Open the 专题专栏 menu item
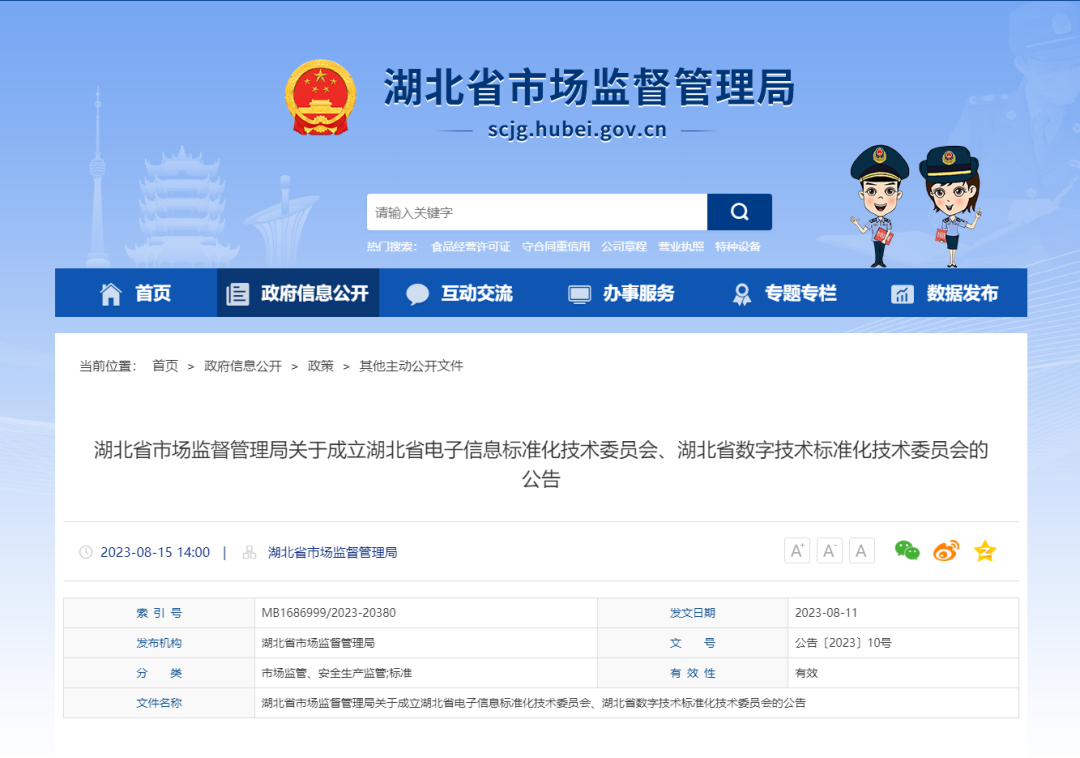The image size is (1080, 758). click(784, 293)
